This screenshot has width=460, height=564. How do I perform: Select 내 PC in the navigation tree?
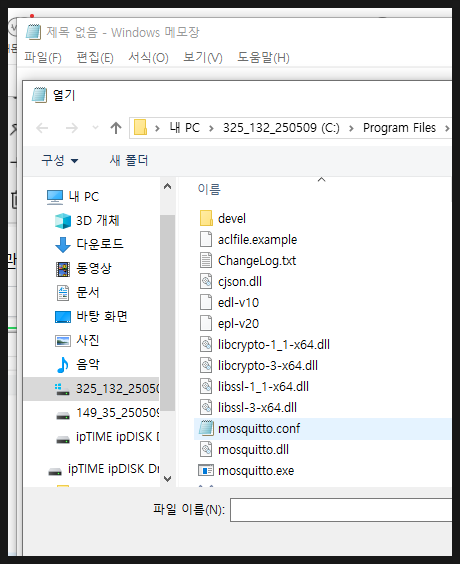point(83,196)
